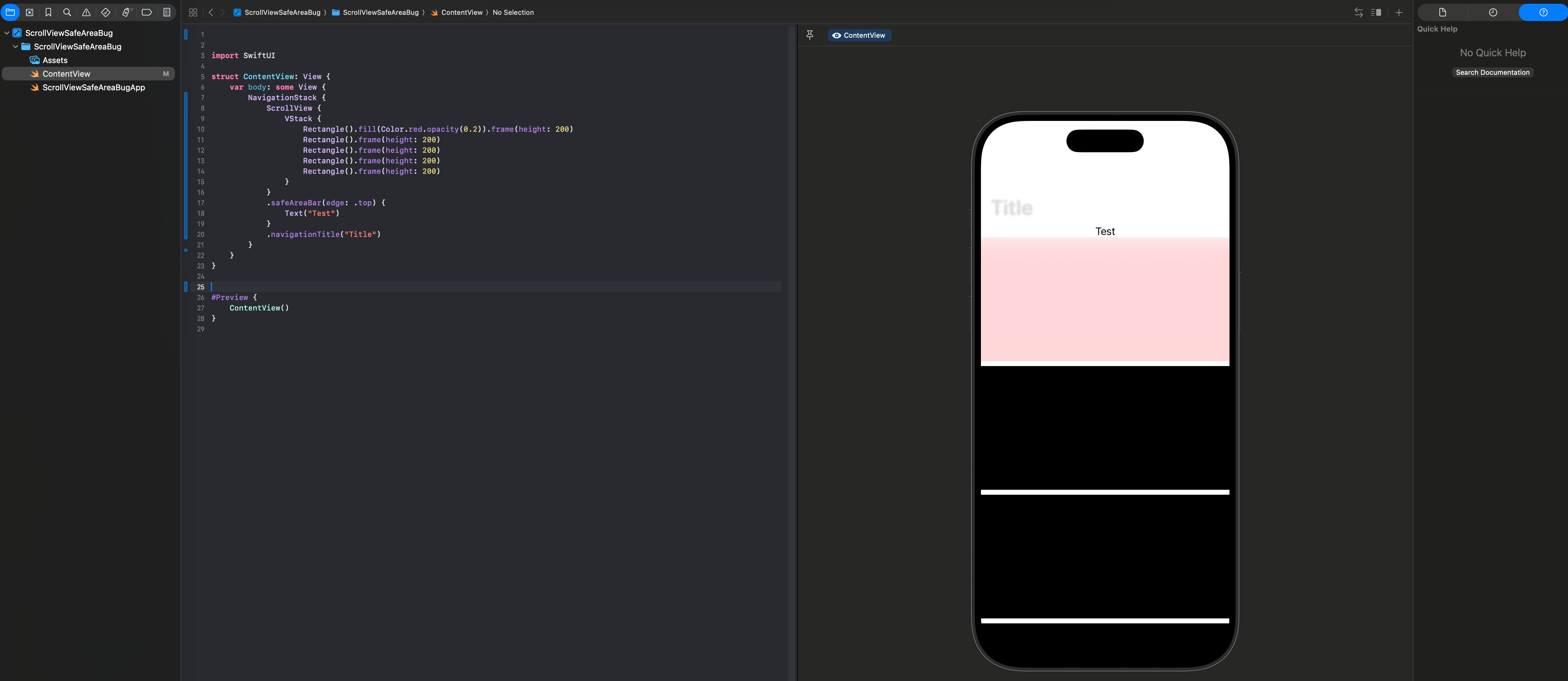Click the Search Documentation button
Screen dimensions: 1568x681
pos(1492,72)
